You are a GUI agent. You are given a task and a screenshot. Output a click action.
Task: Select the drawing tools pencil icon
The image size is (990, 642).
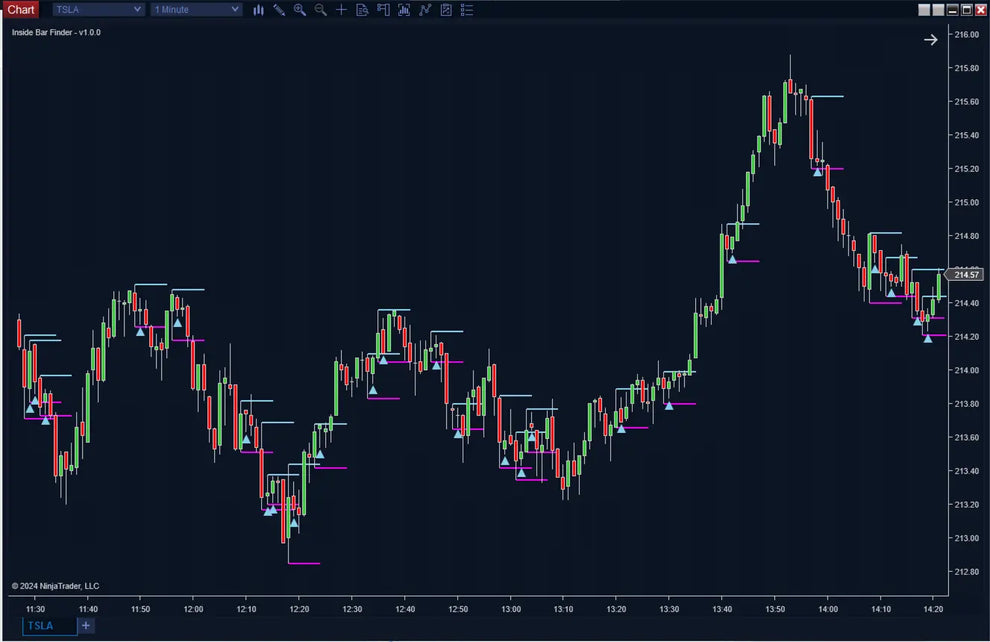[x=279, y=10]
